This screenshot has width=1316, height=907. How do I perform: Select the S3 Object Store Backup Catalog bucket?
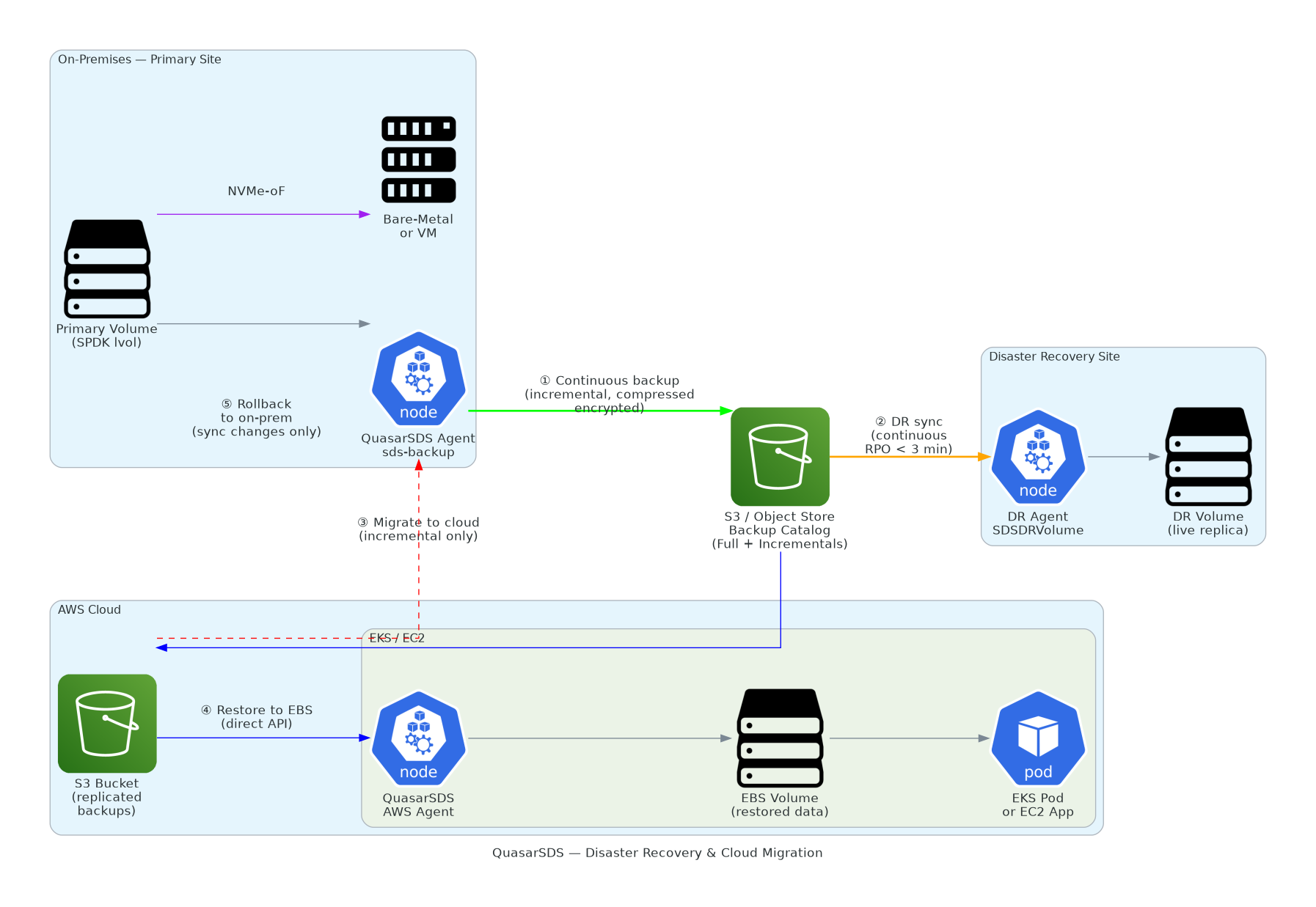780,456
